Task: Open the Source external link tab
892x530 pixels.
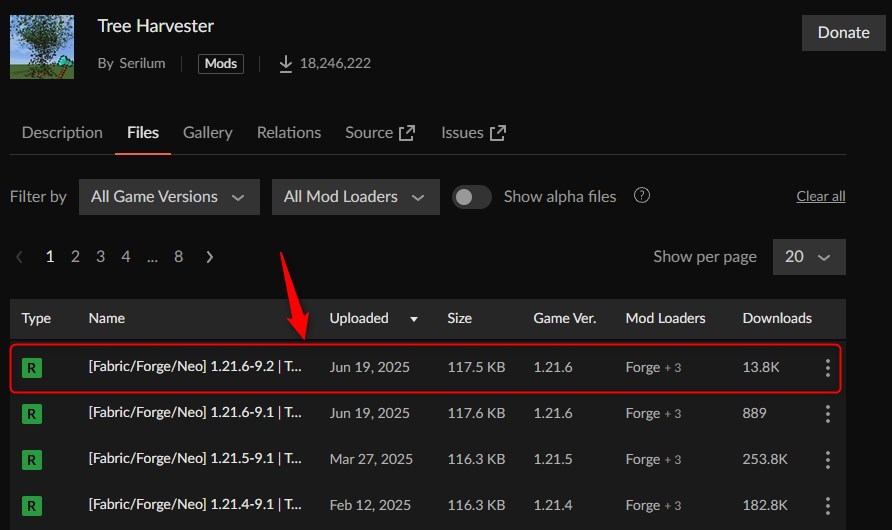Action: pos(380,132)
